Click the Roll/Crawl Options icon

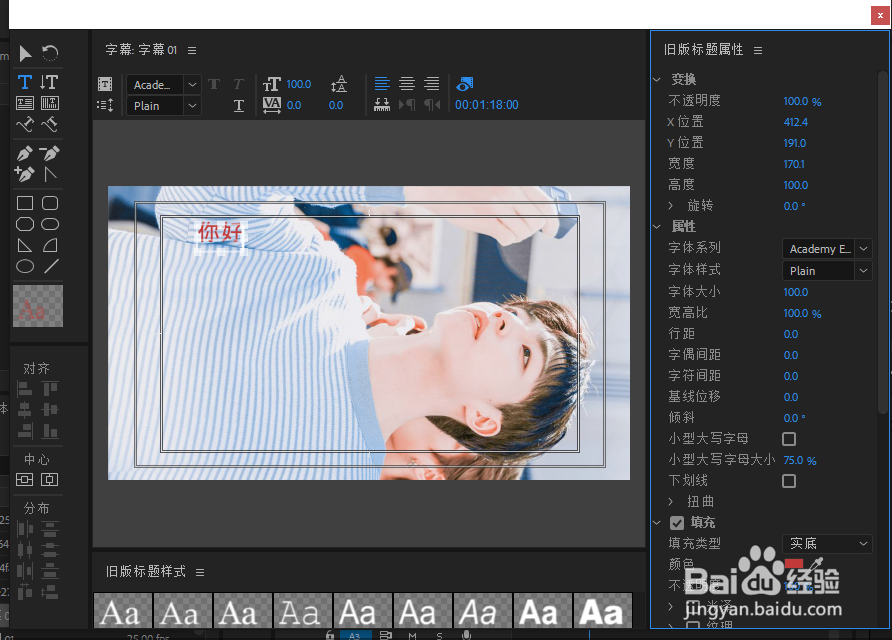pos(105,105)
